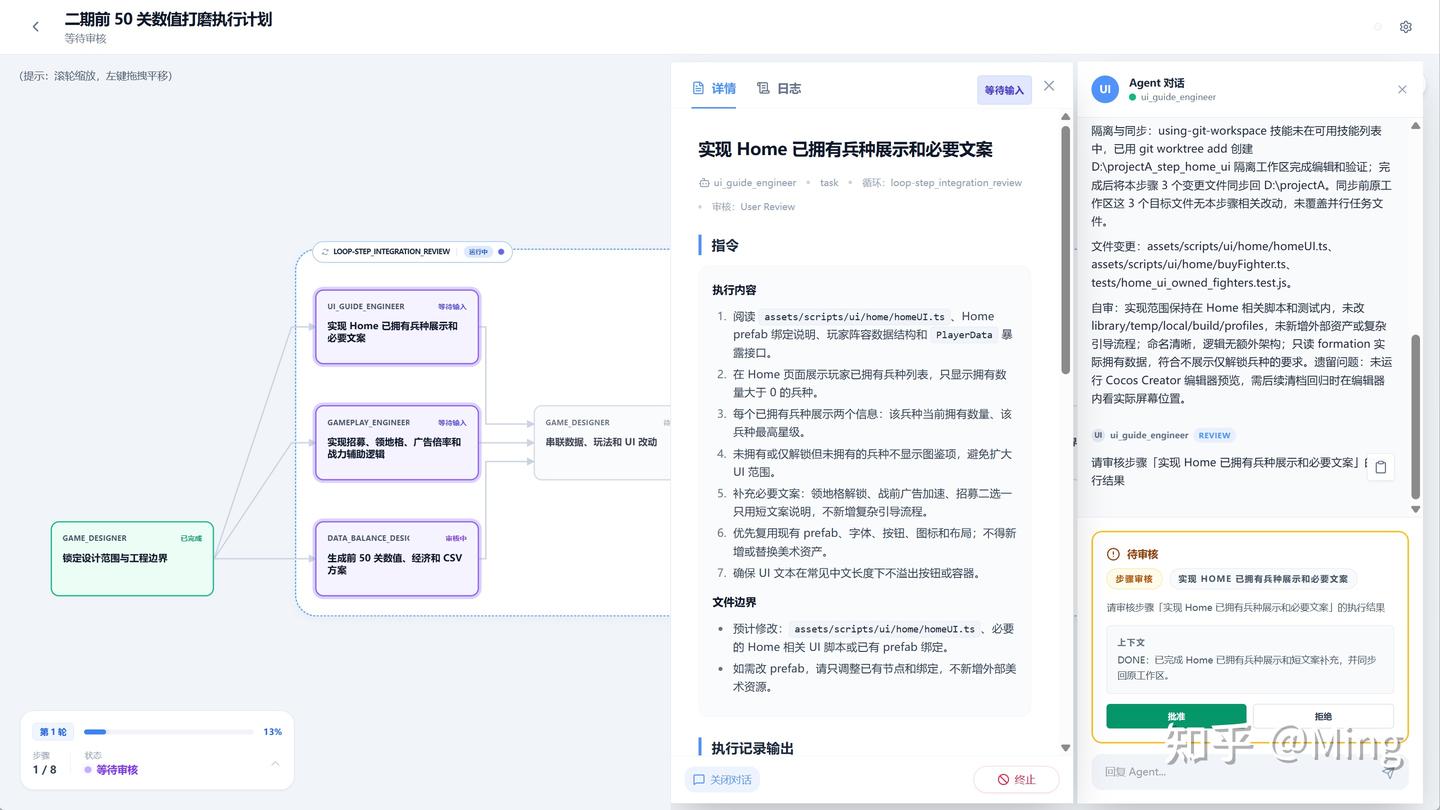This screenshot has height=810, width=1440.
Task: Copy the review request message via clipboard icon
Action: click(1381, 467)
